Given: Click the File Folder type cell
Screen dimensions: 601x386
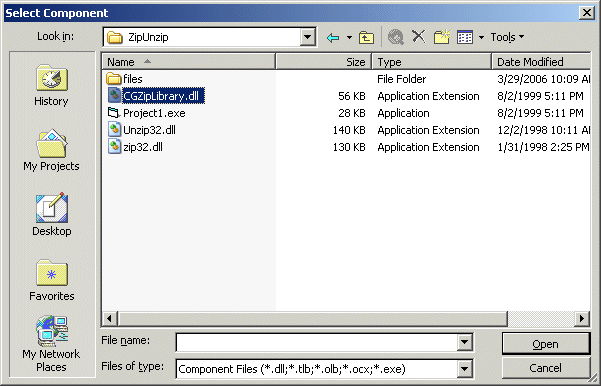Looking at the screenshot, I should tap(401, 79).
